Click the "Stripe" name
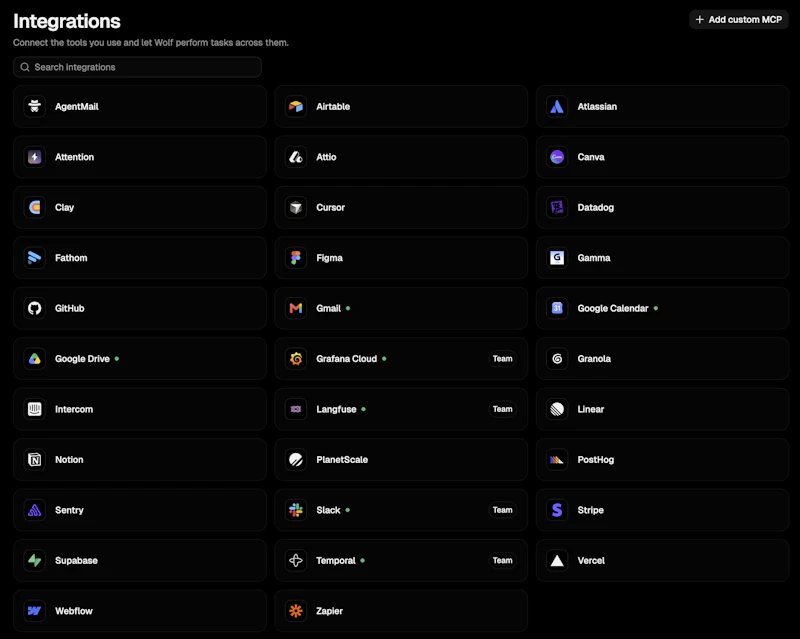 [x=590, y=510]
